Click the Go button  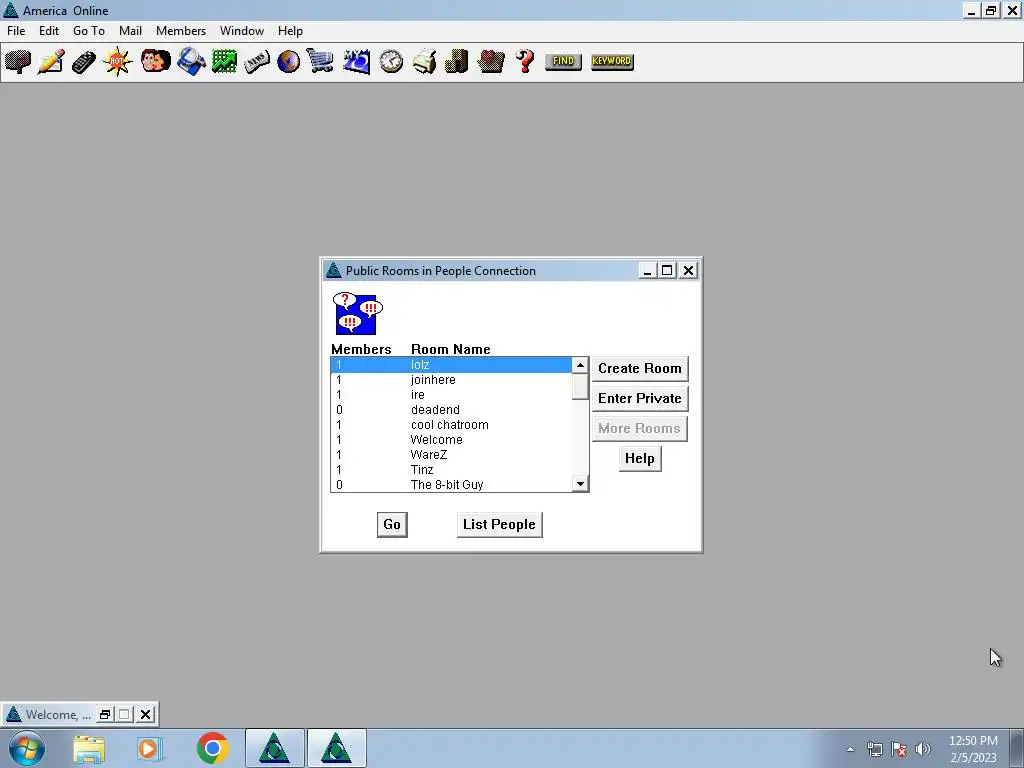coord(392,524)
